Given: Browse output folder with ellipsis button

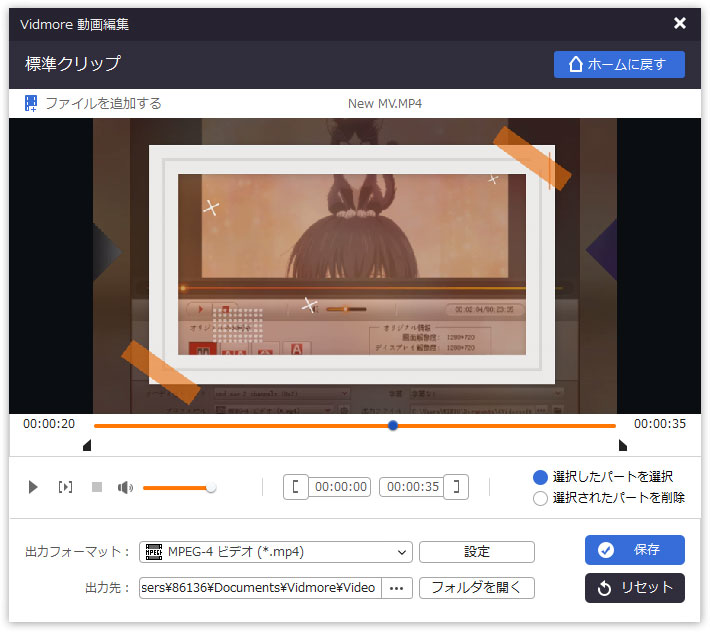Looking at the screenshot, I should (x=397, y=588).
